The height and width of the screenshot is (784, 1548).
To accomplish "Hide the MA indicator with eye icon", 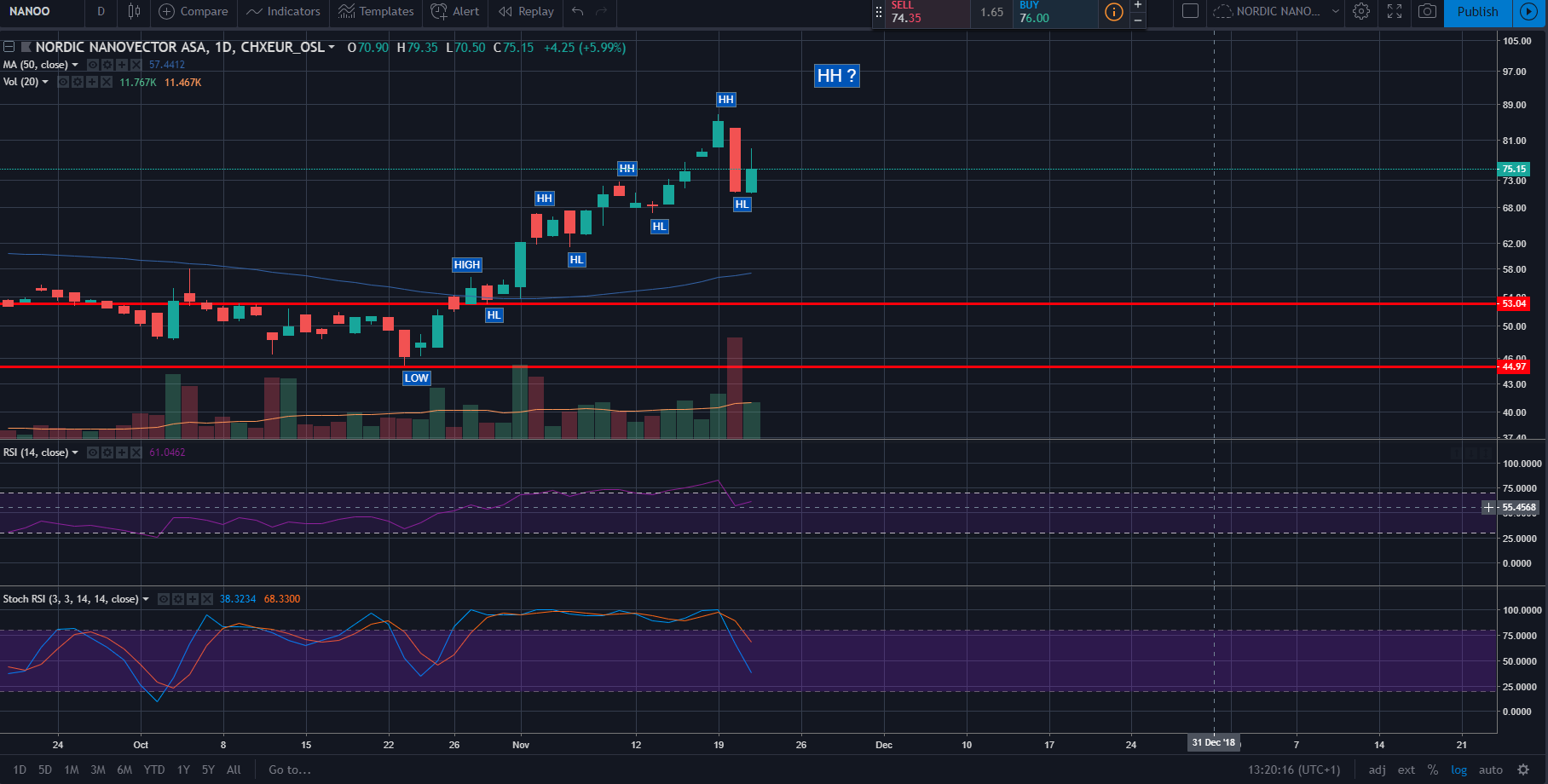I will pyautogui.click(x=92, y=65).
